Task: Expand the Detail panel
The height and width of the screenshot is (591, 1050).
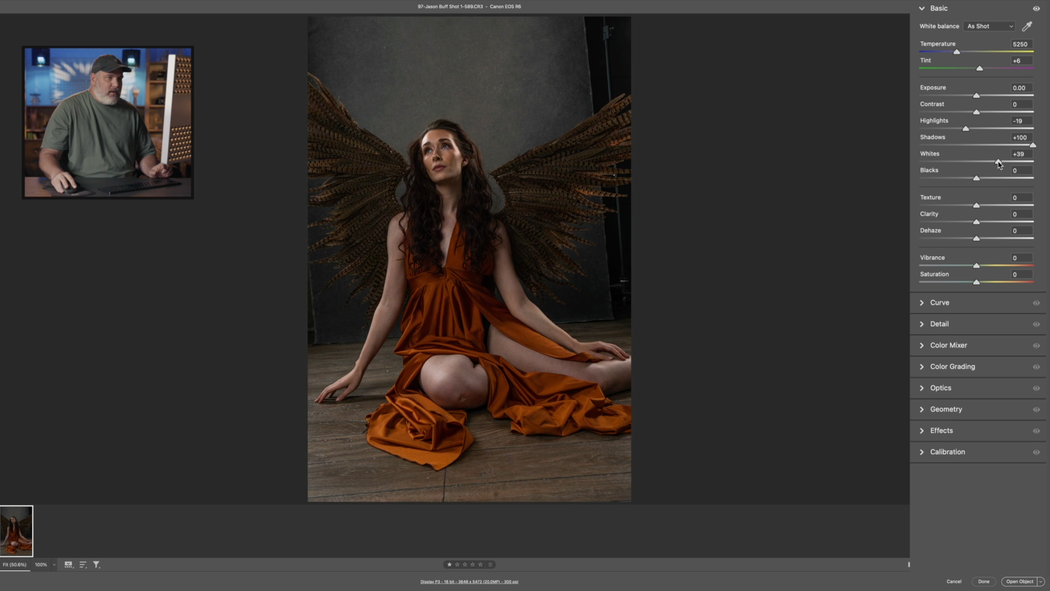Action: [x=922, y=325]
